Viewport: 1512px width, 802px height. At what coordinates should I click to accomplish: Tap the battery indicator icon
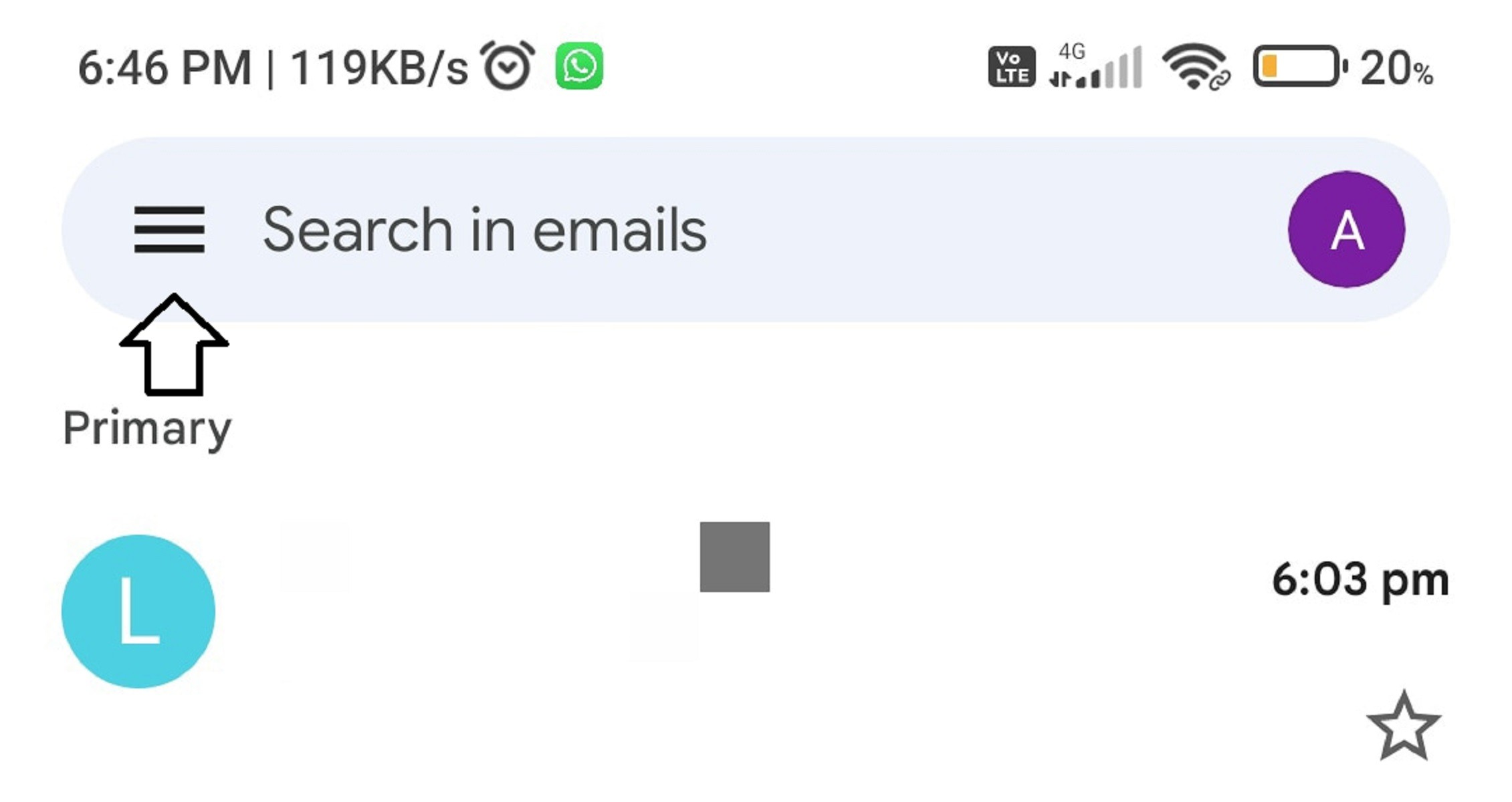1299,66
